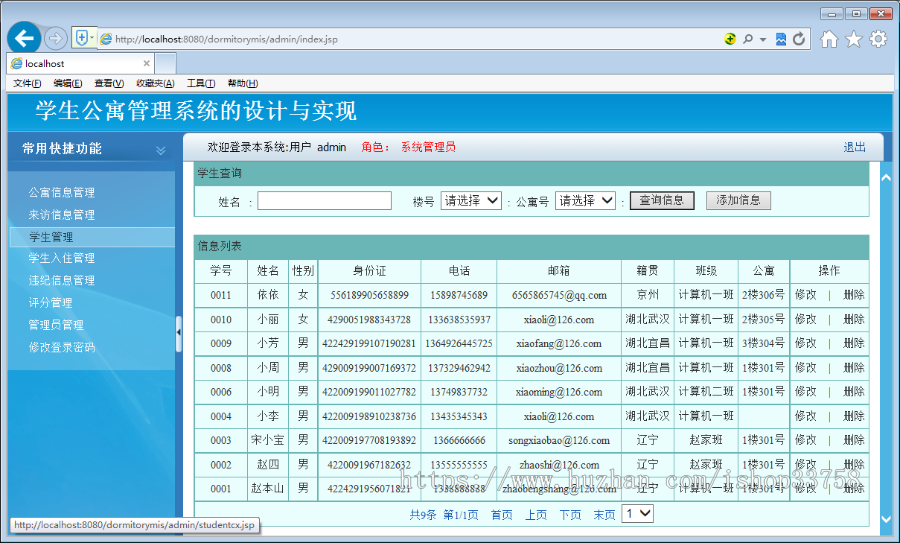Open the address bar autocomplete arrow
This screenshot has width=900, height=543.
(x=763, y=40)
